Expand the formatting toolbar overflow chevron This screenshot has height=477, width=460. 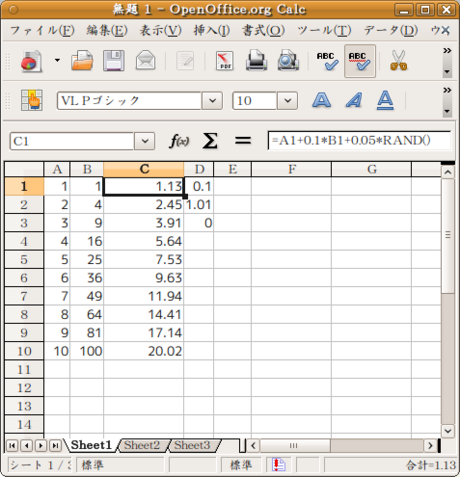click(x=447, y=90)
